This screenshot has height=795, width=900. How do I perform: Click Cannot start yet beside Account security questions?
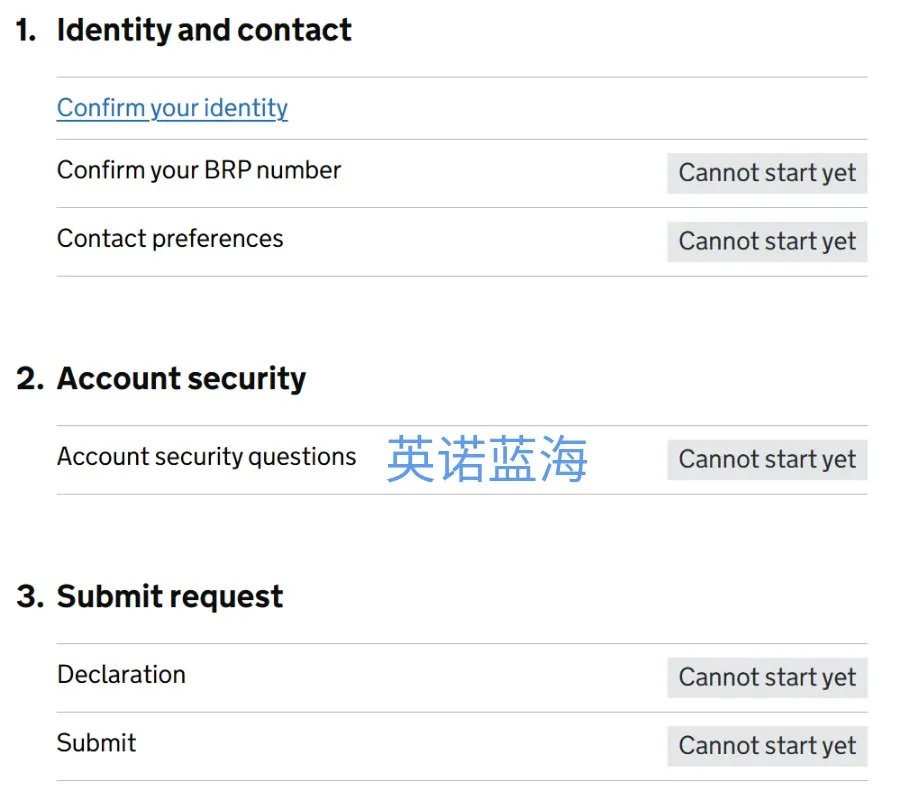[767, 459]
